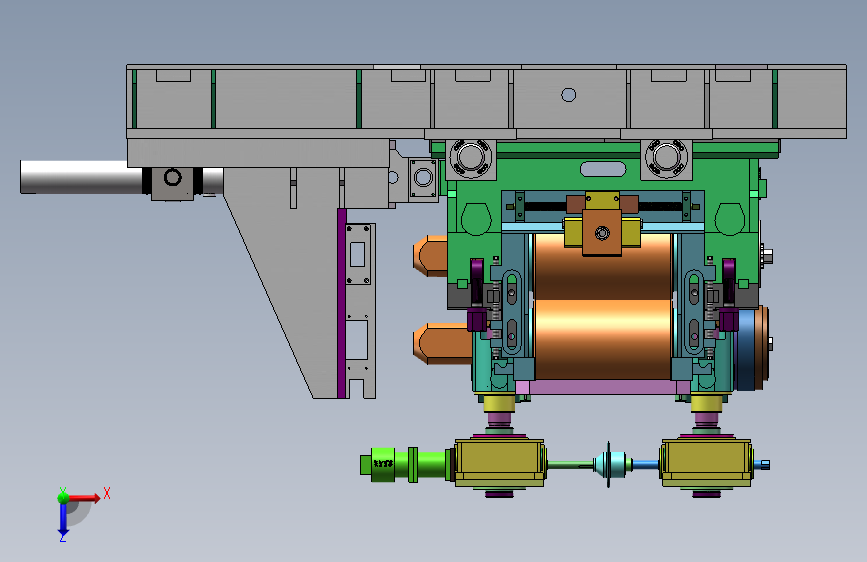Select the lower copper roller
Image resolution: width=867 pixels, height=562 pixels.
pyautogui.click(x=603, y=339)
